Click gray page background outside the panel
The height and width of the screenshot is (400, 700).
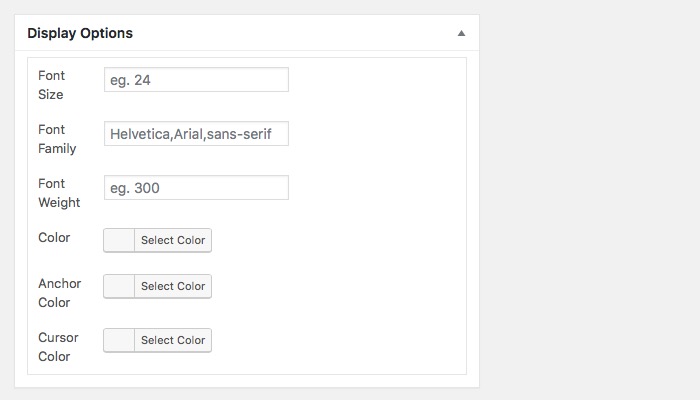pos(590,200)
